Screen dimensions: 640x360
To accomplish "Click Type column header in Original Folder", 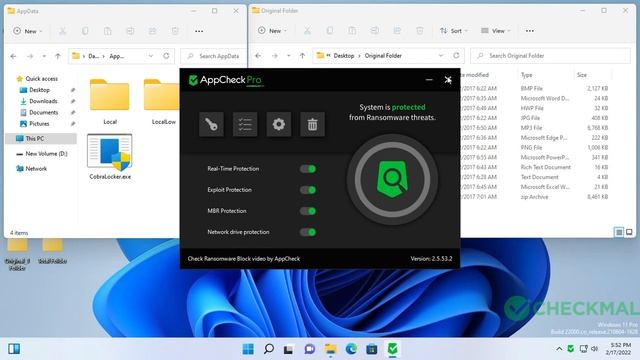I will pyautogui.click(x=527, y=75).
